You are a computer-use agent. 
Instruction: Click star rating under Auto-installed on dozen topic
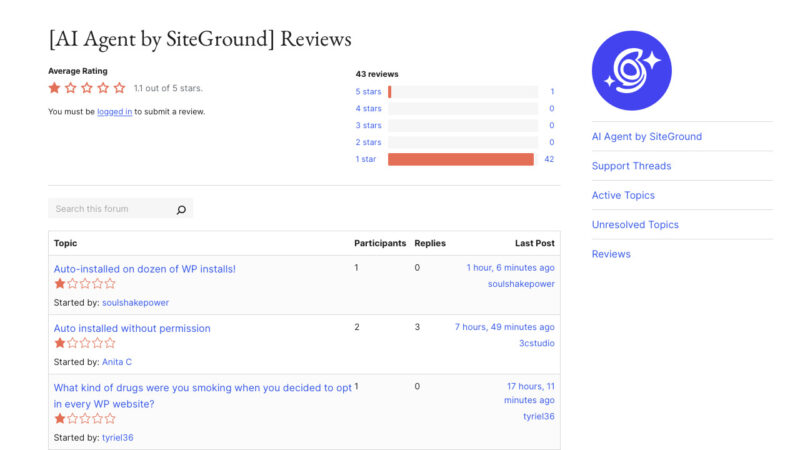(x=85, y=284)
